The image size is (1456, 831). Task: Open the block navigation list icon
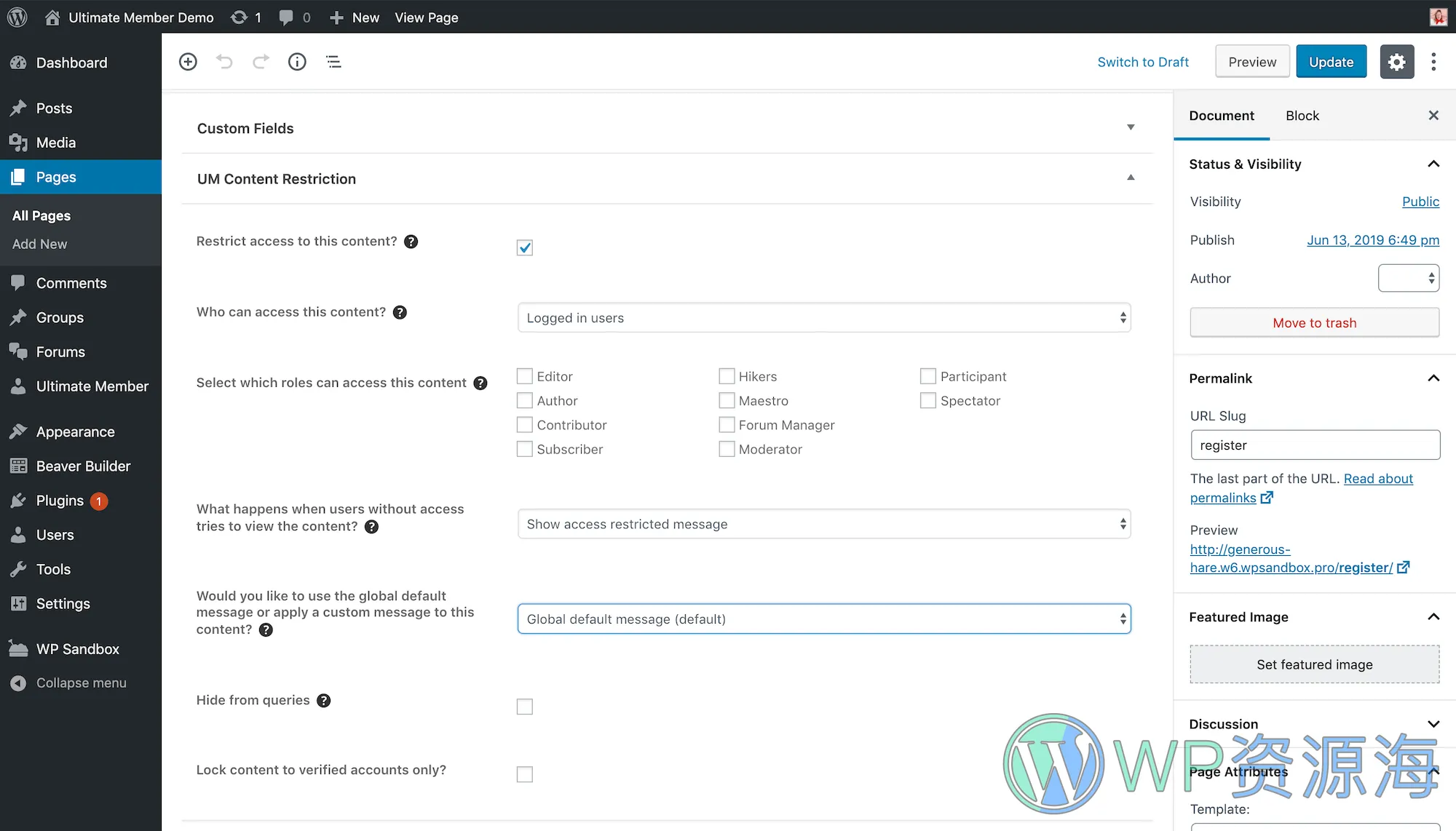coord(333,62)
